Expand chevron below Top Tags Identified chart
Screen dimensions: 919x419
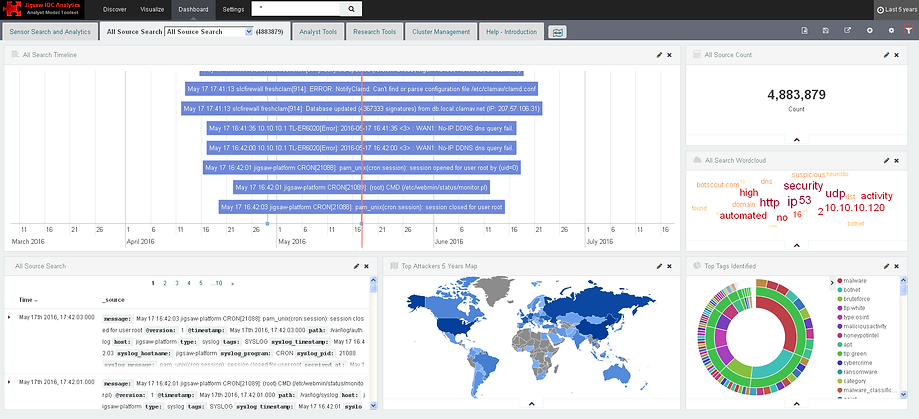(797, 403)
